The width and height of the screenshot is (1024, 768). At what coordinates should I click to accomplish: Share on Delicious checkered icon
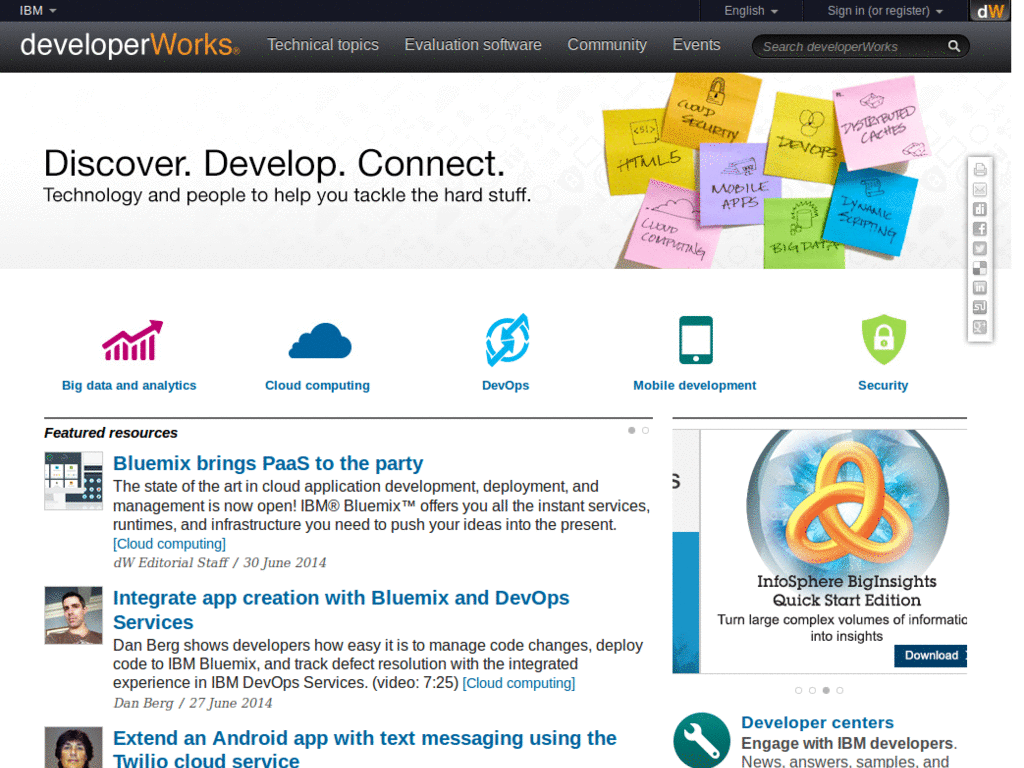[x=980, y=268]
